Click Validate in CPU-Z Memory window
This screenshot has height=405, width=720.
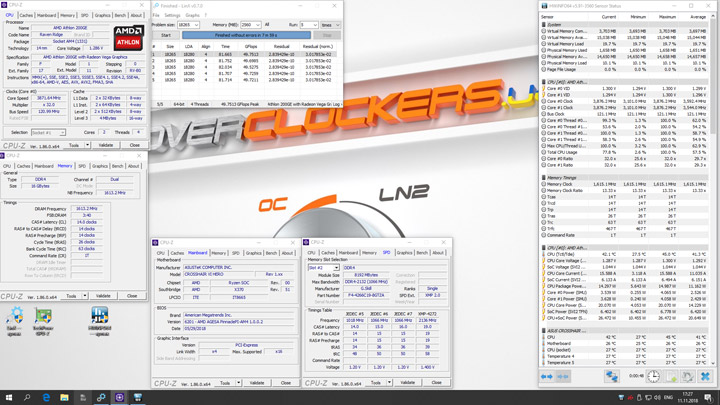103,296
